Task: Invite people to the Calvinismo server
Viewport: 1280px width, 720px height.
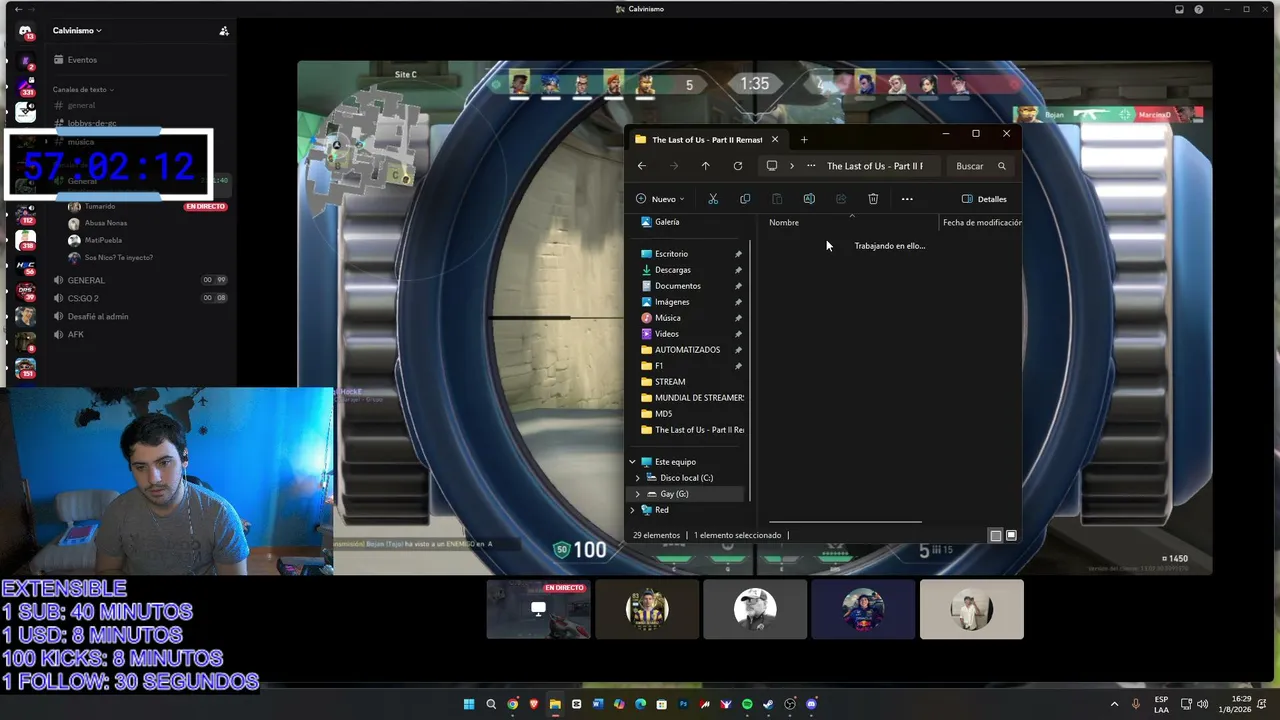Action: coord(224,31)
